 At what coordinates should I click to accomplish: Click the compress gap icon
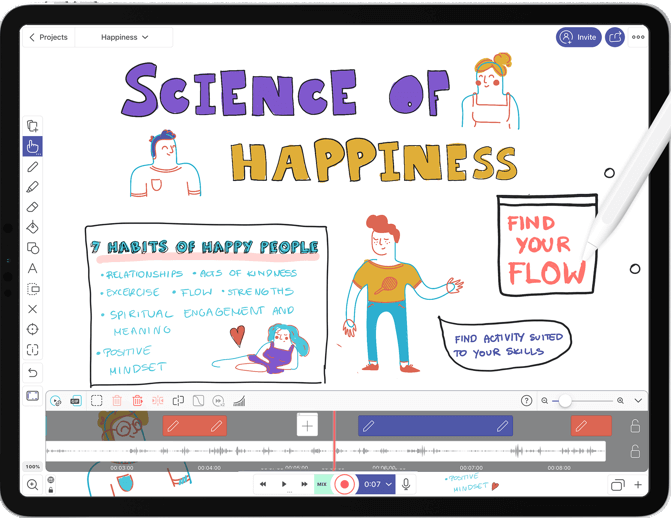[x=157, y=401]
